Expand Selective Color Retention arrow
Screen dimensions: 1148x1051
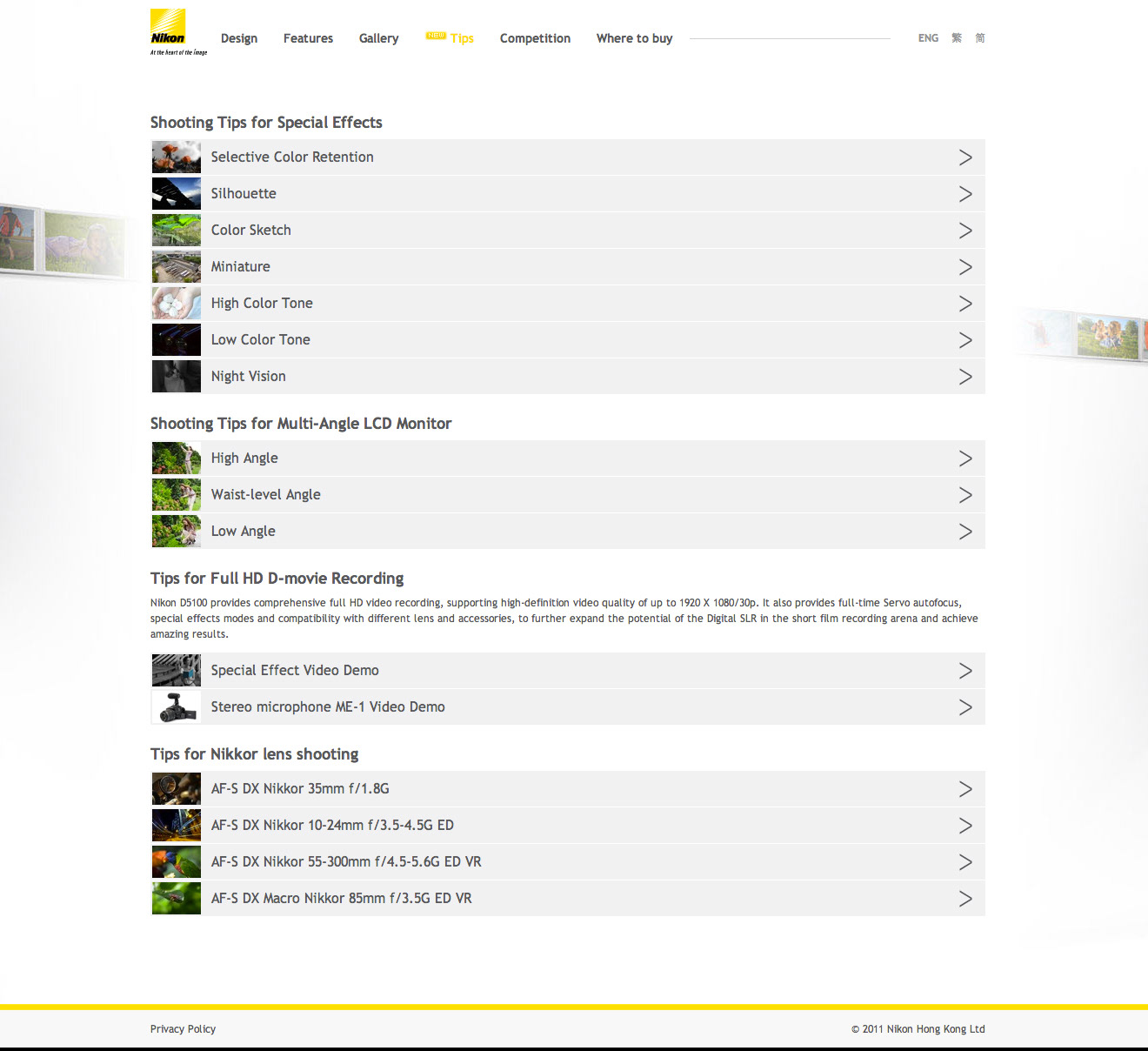(965, 157)
